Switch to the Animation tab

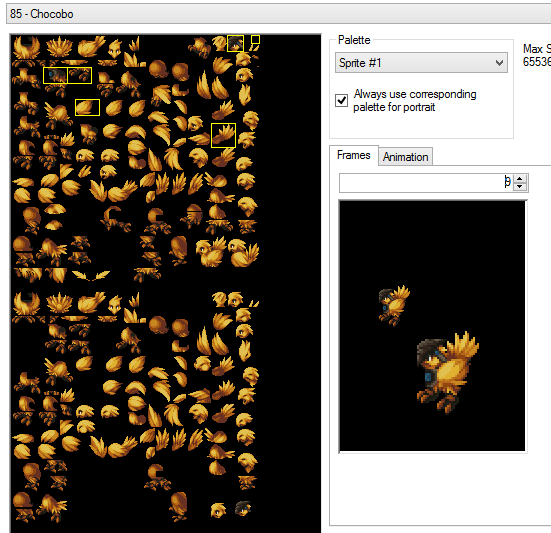406,157
